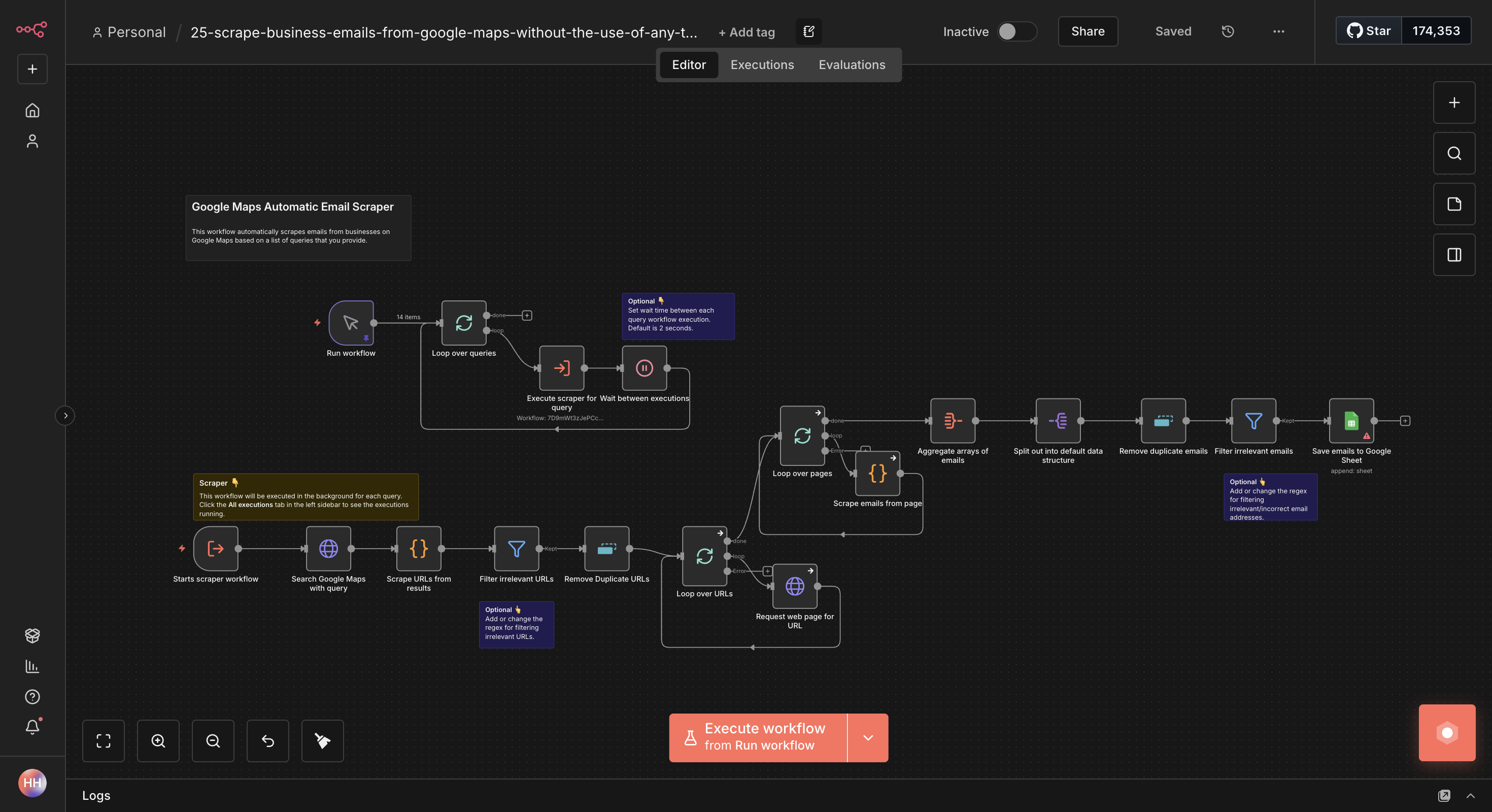Click the zoom to fit icon
This screenshot has width=1492, height=812.
pos(103,740)
